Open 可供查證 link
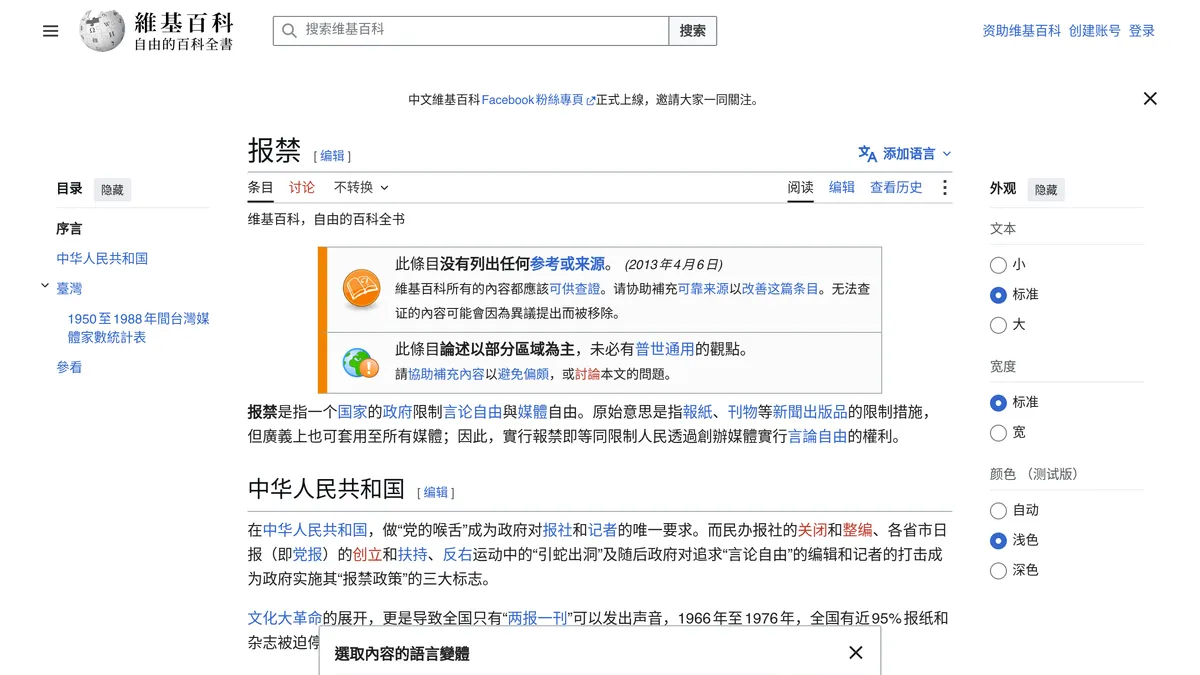This screenshot has width=1200, height=675. pos(575,289)
